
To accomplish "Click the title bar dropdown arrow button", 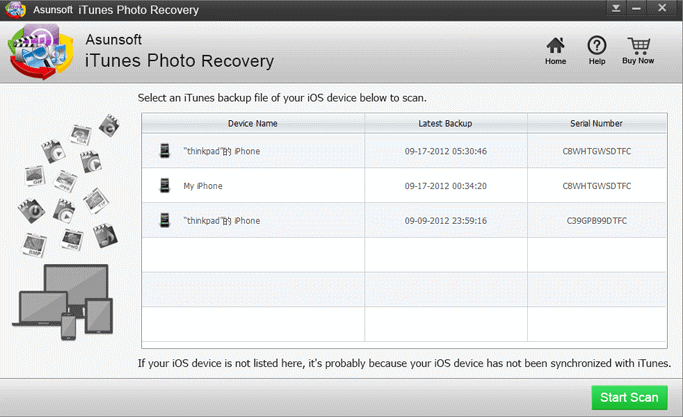I will (616, 8).
